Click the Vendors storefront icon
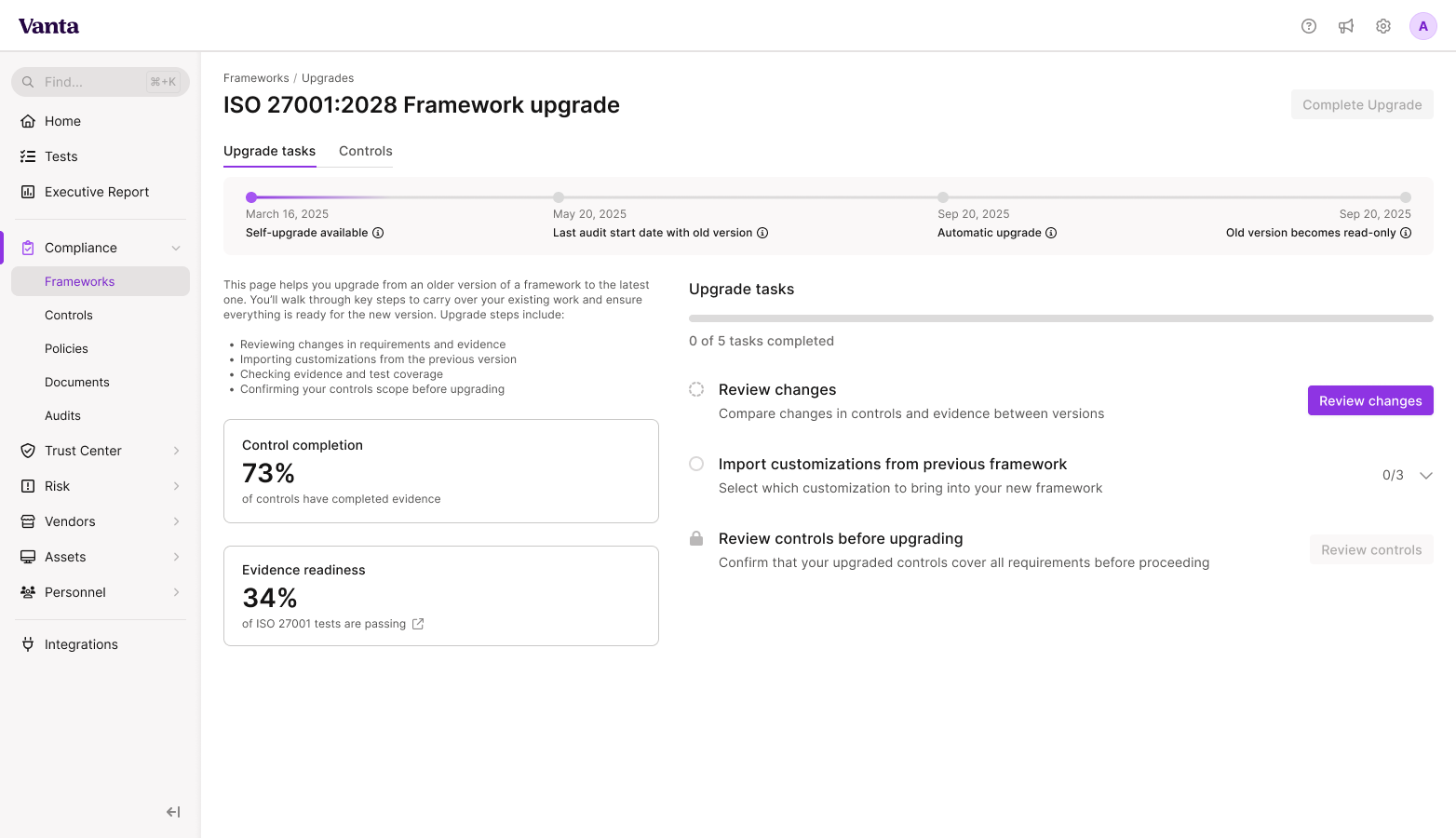The width and height of the screenshot is (1456, 838). 28,521
